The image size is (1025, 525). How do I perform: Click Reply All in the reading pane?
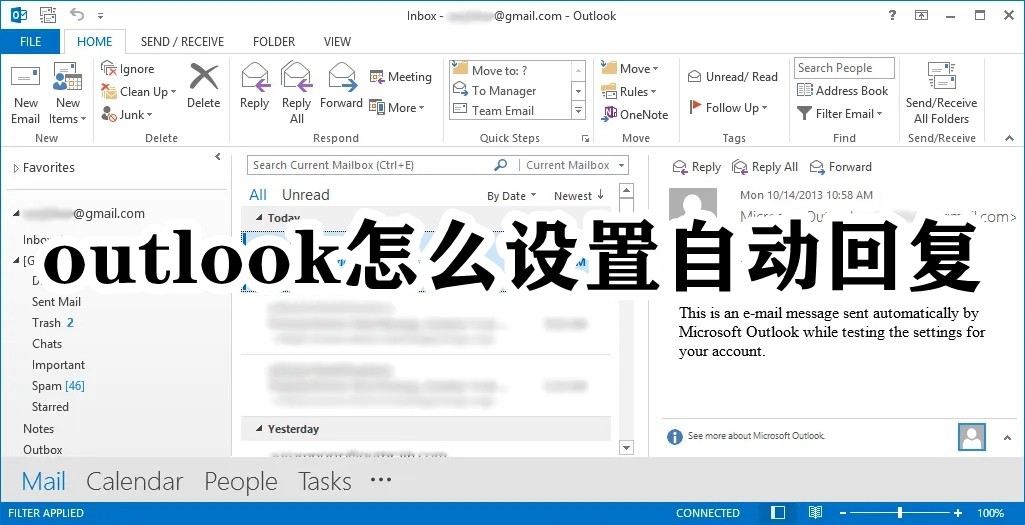765,167
